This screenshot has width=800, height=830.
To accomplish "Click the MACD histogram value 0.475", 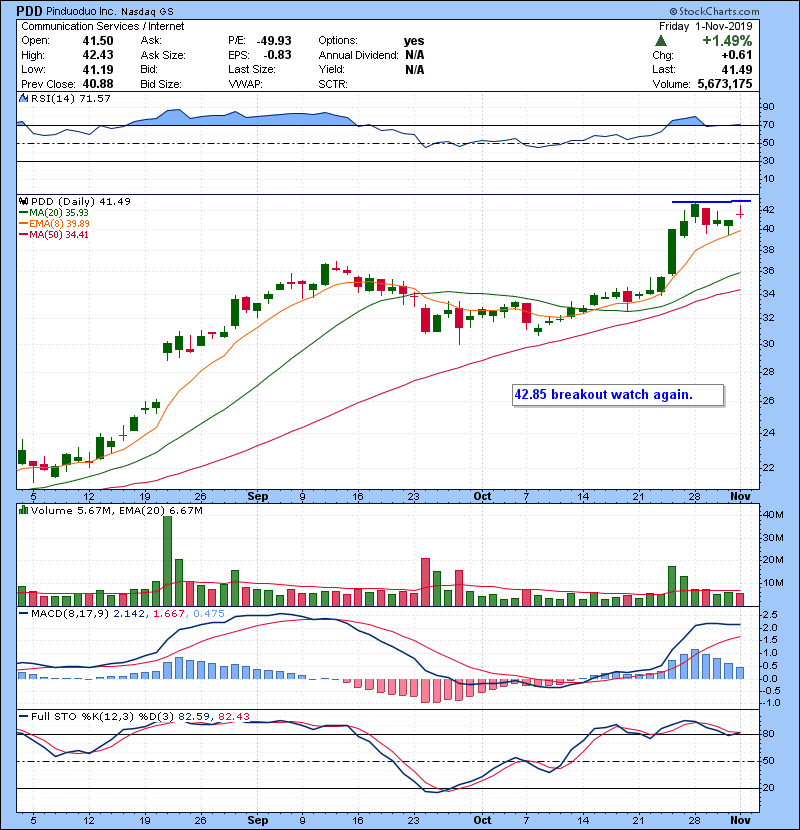I will click(209, 614).
